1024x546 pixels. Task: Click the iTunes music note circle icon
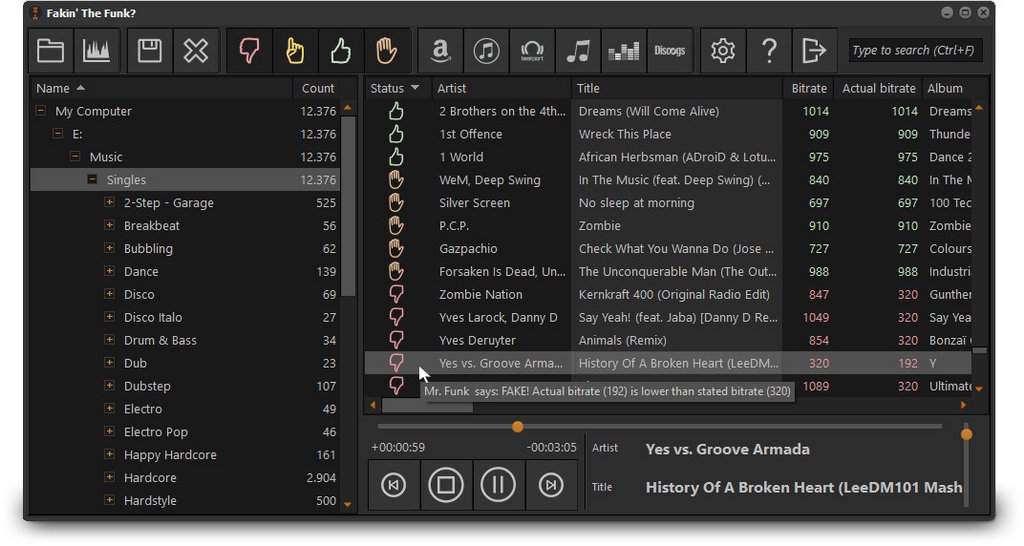(x=487, y=50)
